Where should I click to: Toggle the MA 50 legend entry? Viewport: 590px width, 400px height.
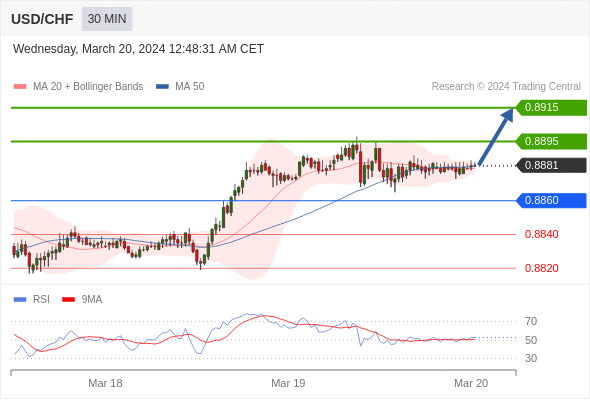coord(180,87)
